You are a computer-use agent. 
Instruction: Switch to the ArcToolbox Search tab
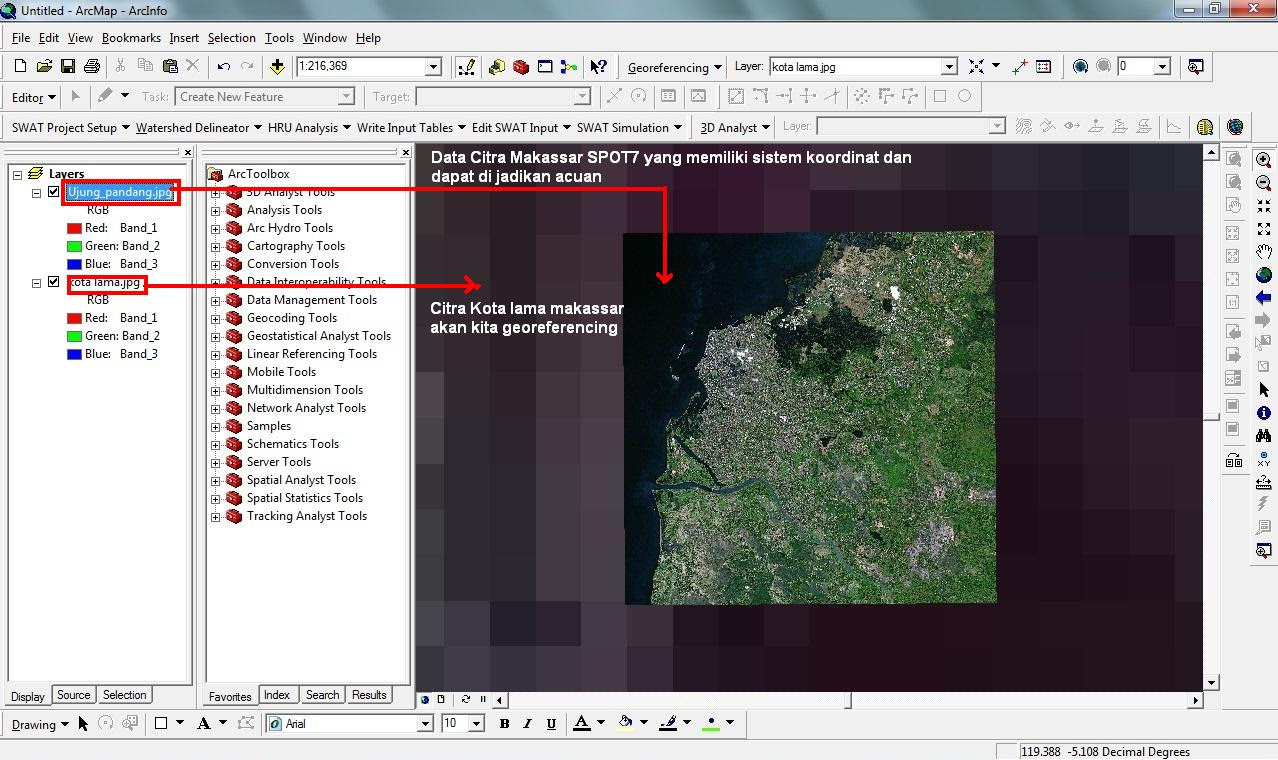tap(322, 695)
